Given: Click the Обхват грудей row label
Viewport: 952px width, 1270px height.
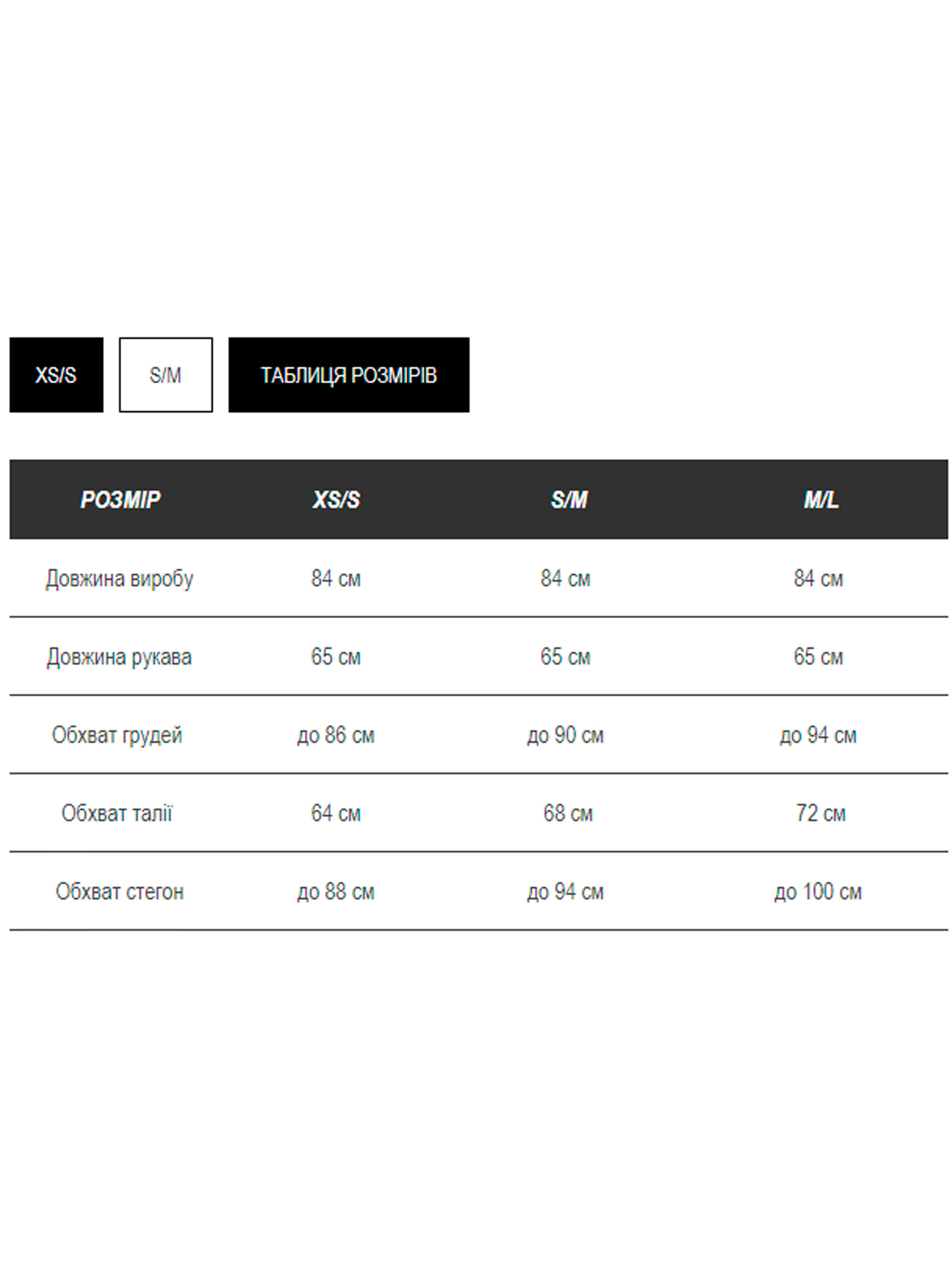Looking at the screenshot, I should [x=117, y=735].
